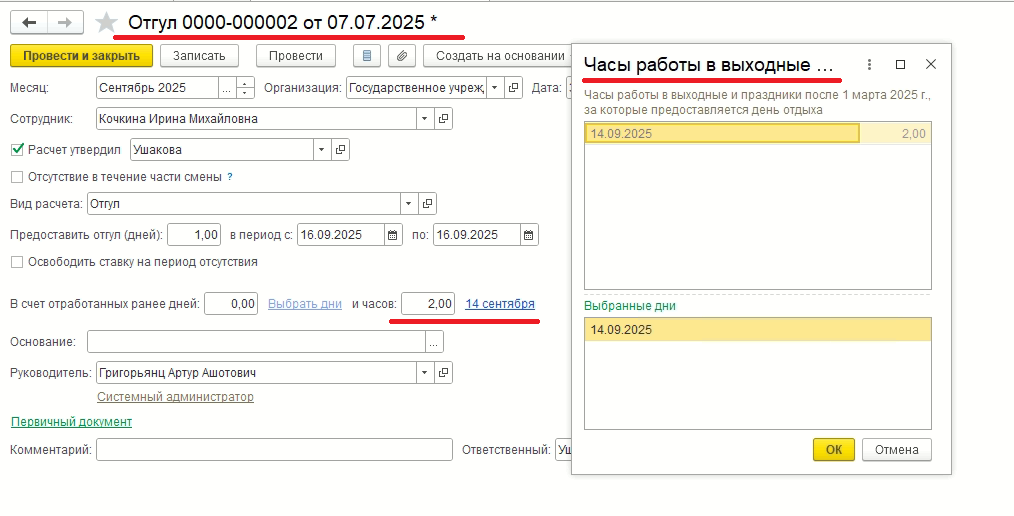Screen dimensions: 1014x516
Task: Expand the Расчет утвердил dropdown
Action: (x=322, y=150)
